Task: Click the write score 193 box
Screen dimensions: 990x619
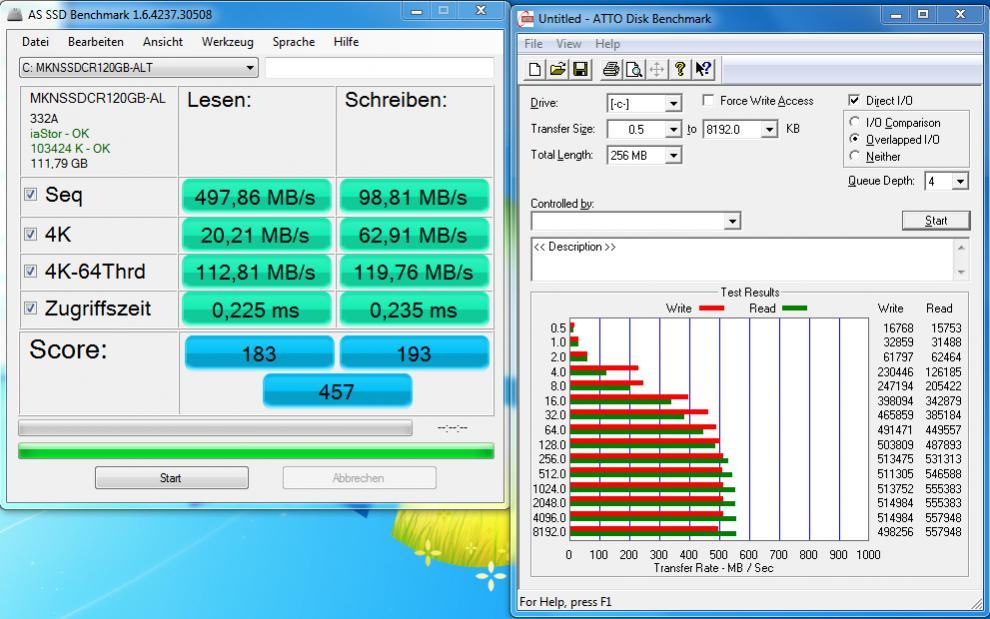Action: click(x=414, y=352)
